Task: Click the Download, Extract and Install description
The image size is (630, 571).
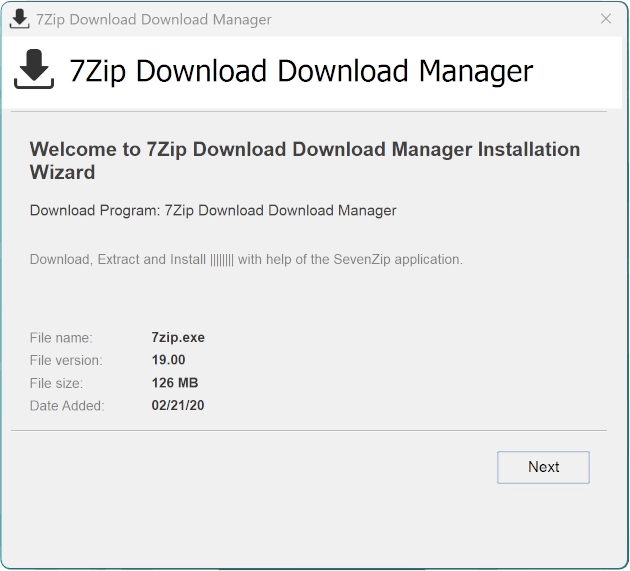Action: 246,260
